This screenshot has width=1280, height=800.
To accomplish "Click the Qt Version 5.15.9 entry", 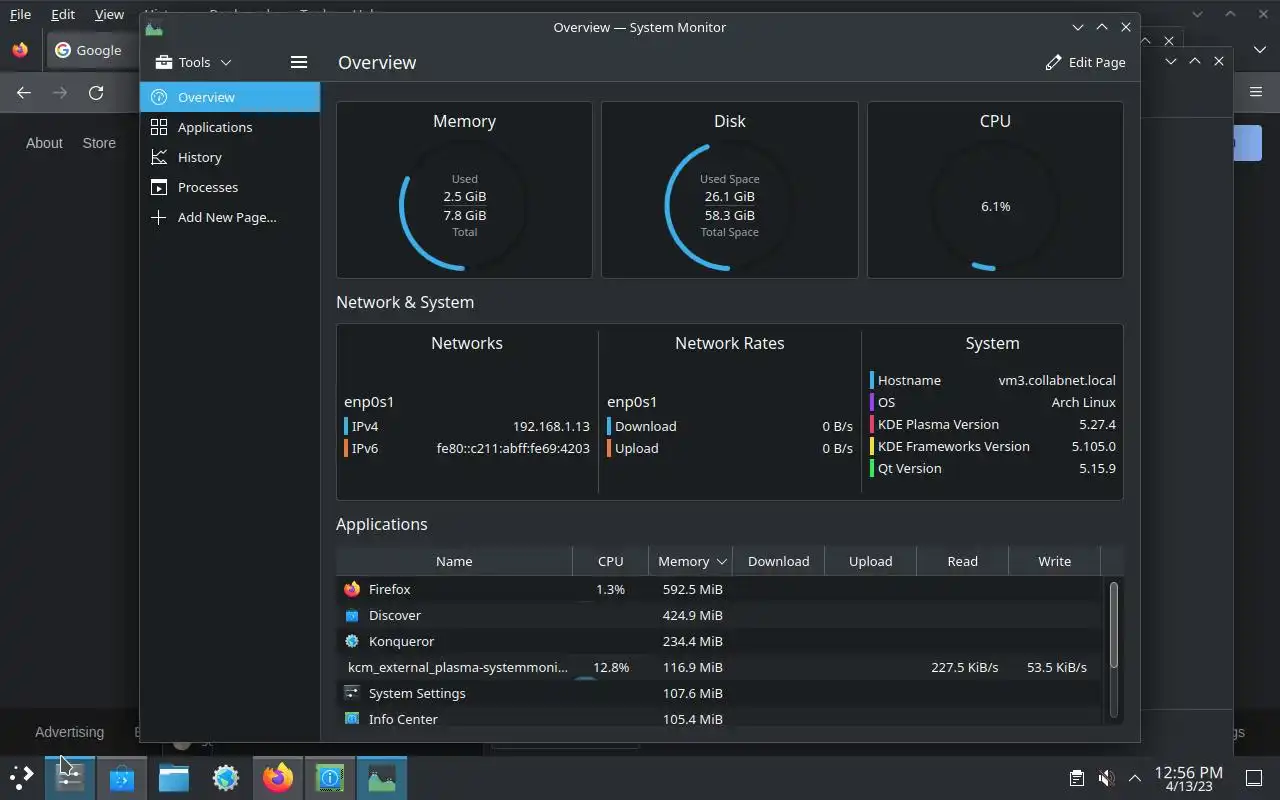I will pos(993,468).
